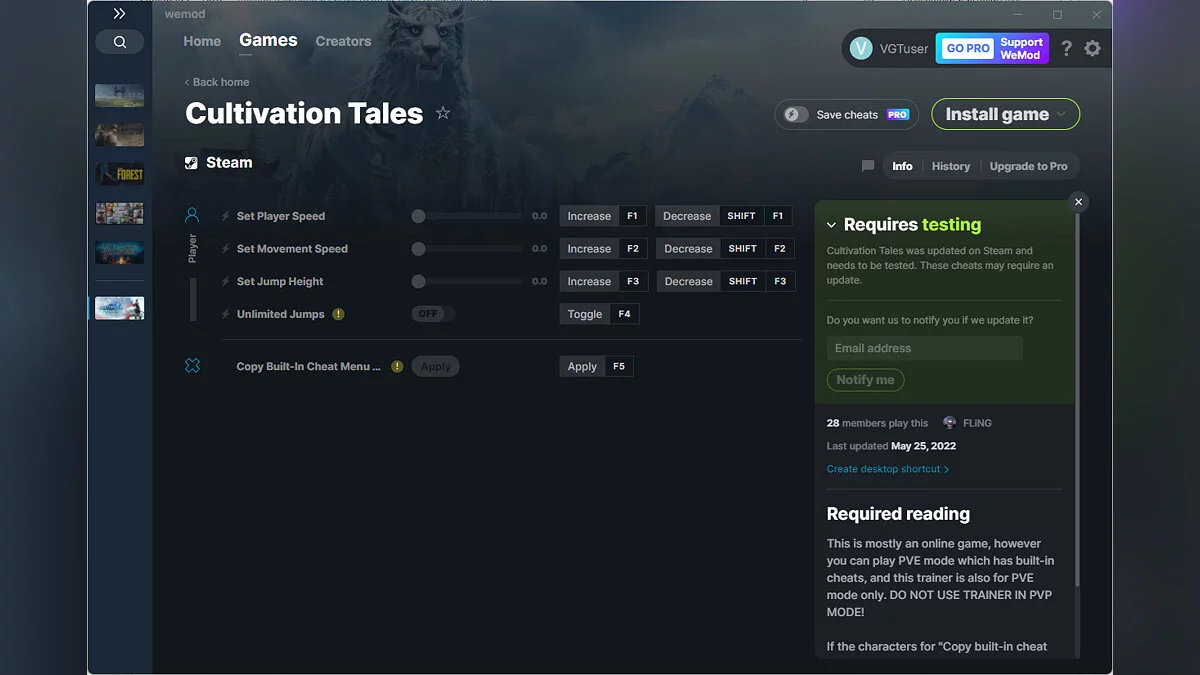Click the Steam platform icon
This screenshot has height=675, width=1200.
click(191, 163)
